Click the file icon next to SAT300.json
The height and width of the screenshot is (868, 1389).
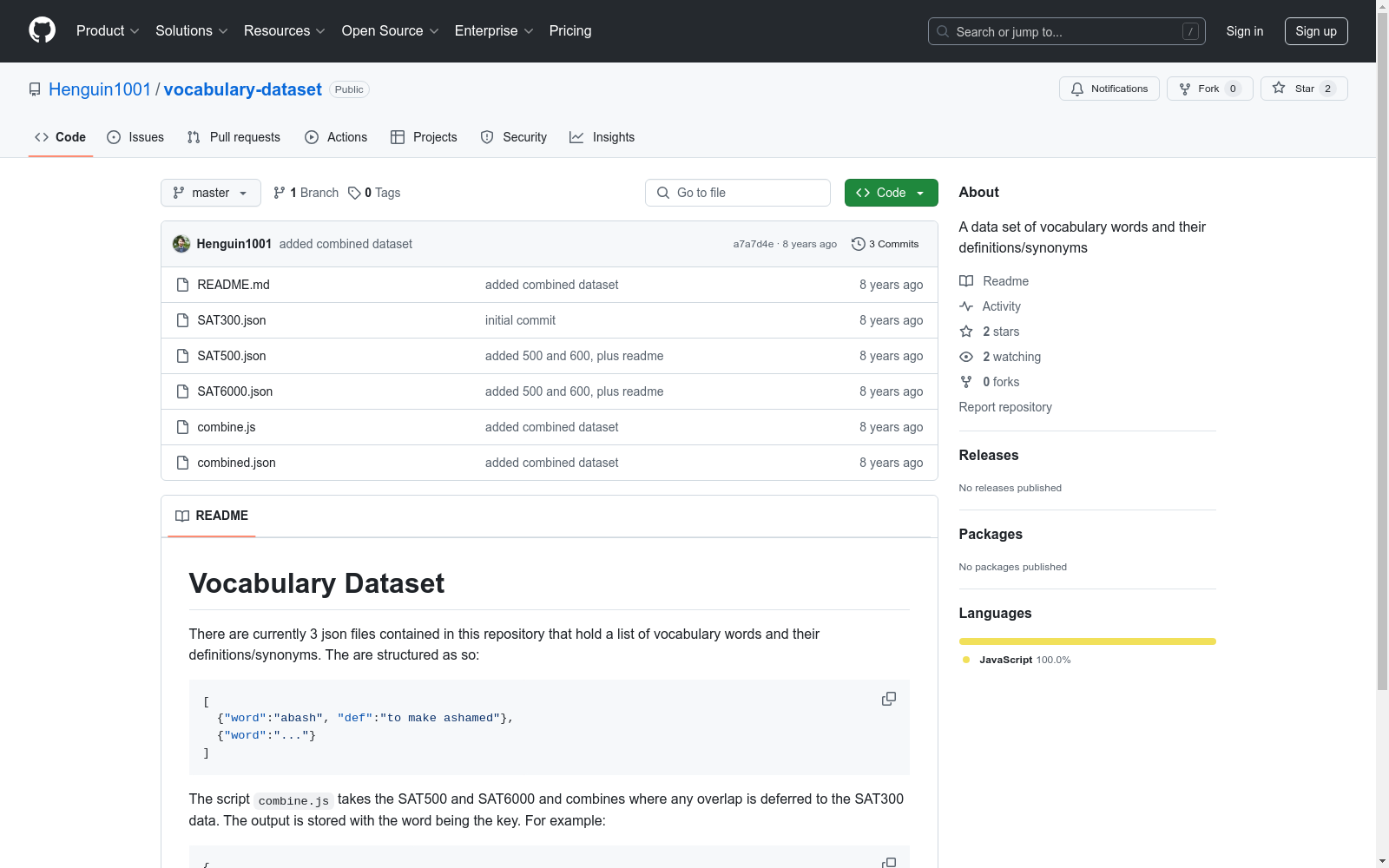(182, 320)
